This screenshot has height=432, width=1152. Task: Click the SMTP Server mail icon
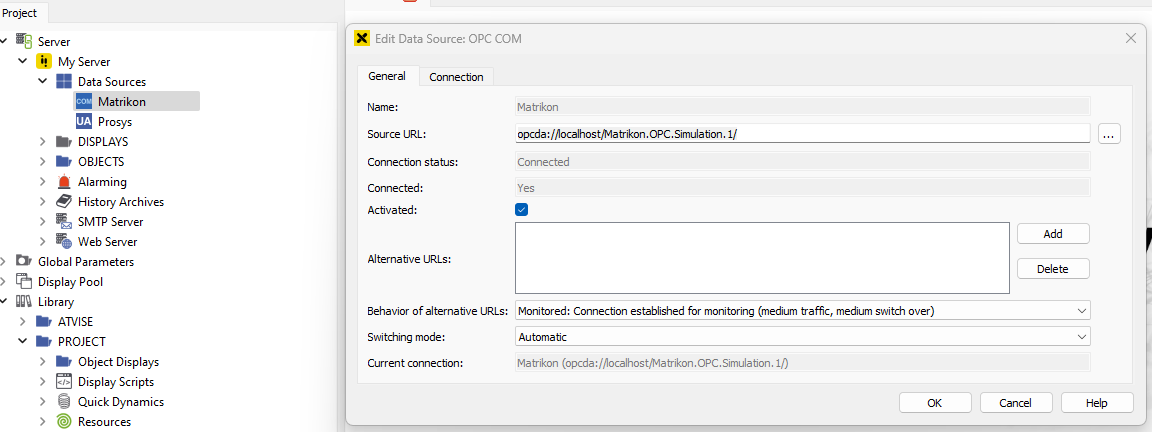click(64, 221)
